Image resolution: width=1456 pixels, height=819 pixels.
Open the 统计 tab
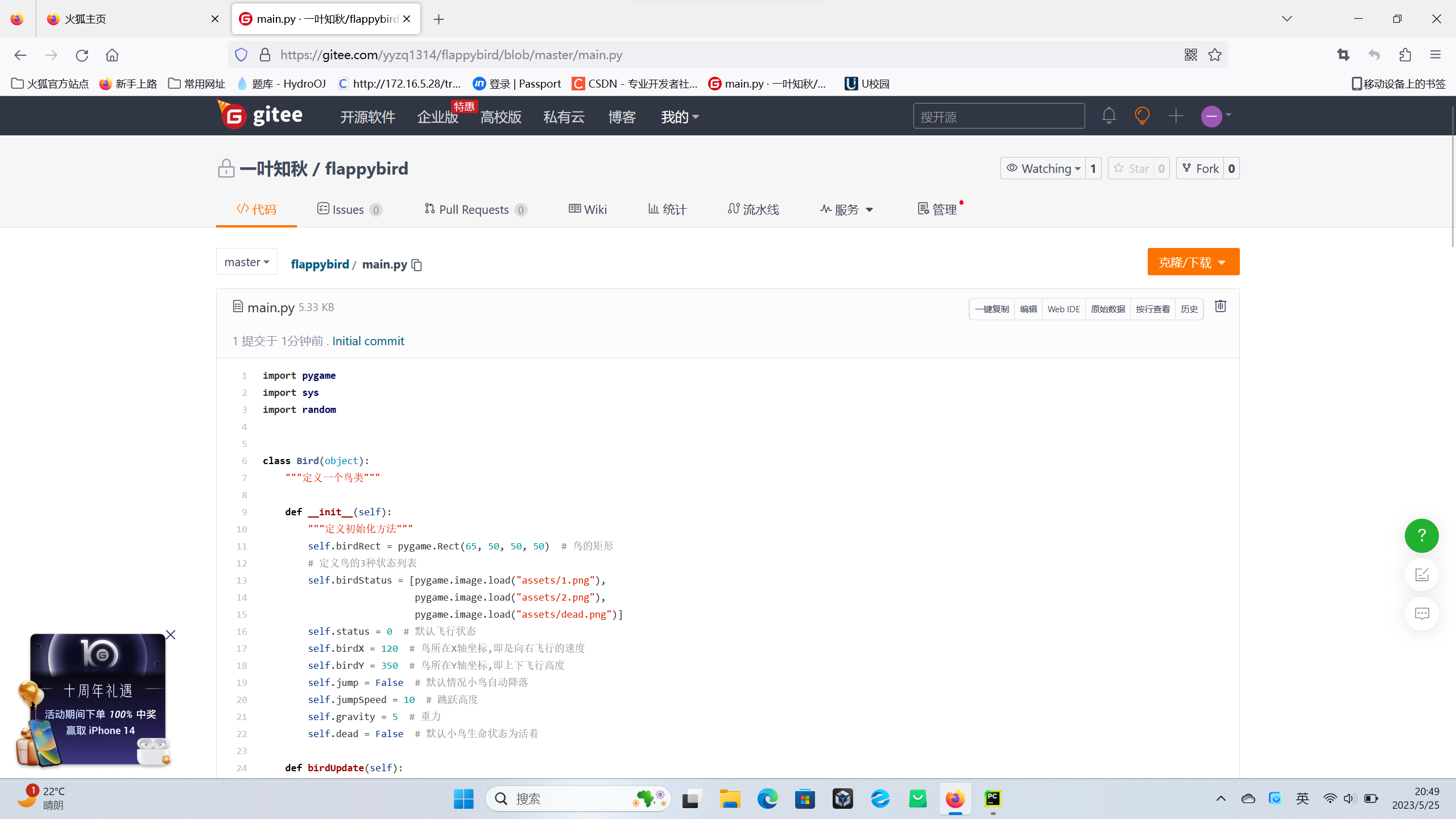point(667,209)
